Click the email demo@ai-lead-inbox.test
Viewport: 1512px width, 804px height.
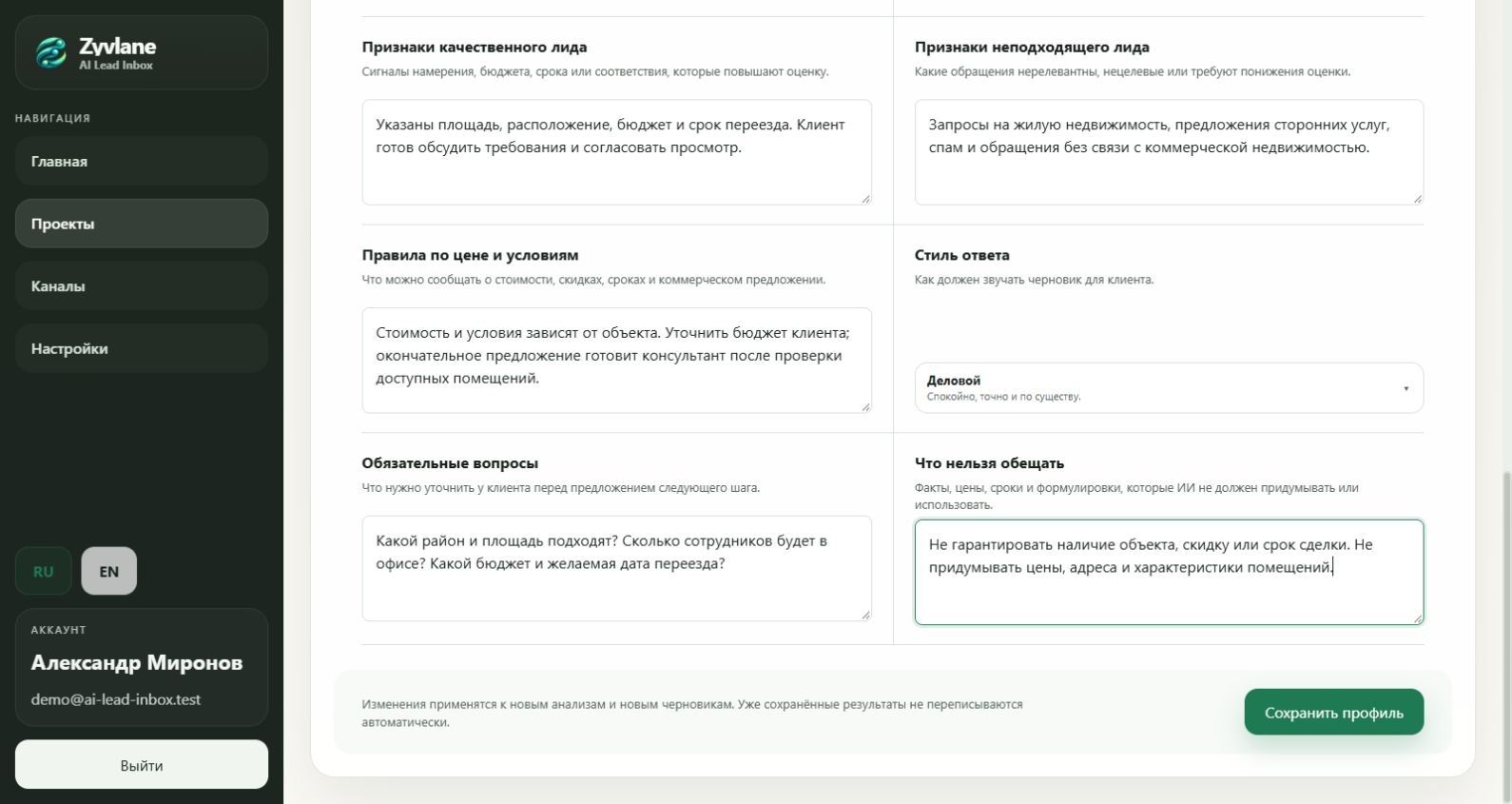tap(116, 699)
